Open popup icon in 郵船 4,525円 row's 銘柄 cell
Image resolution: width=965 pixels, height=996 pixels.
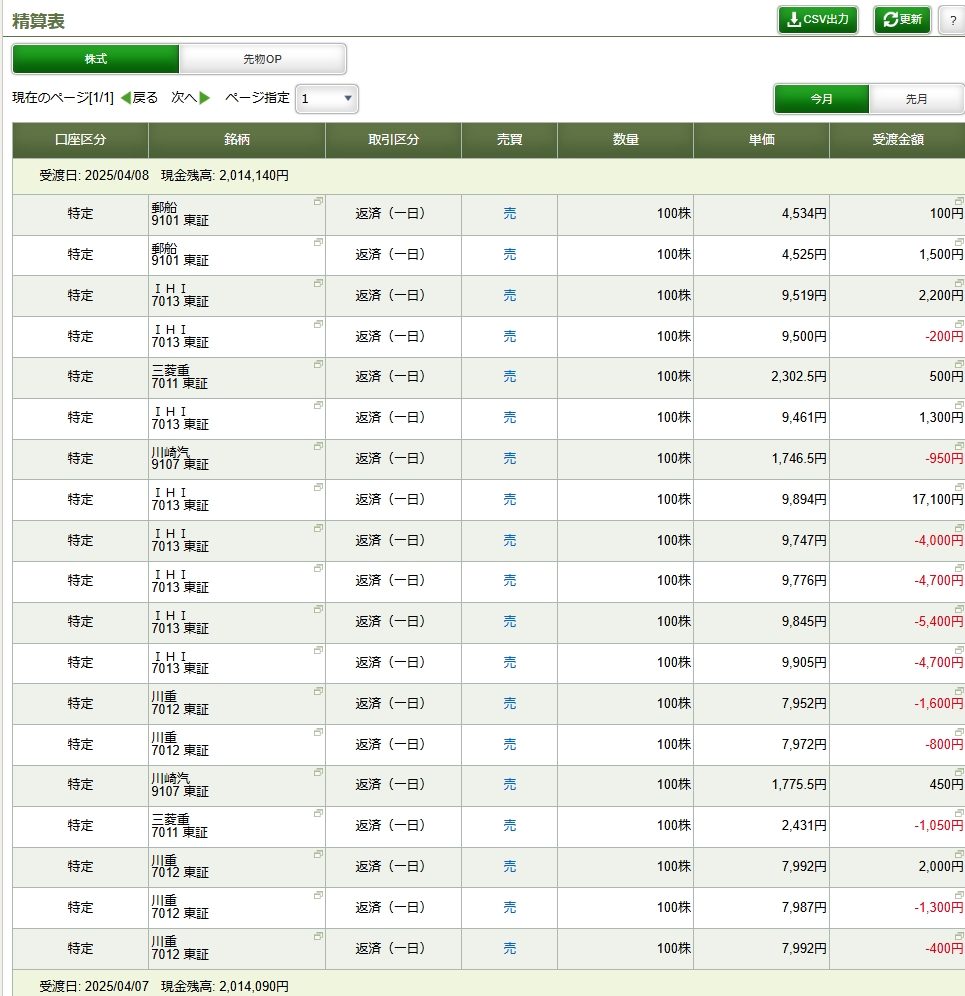click(x=318, y=242)
